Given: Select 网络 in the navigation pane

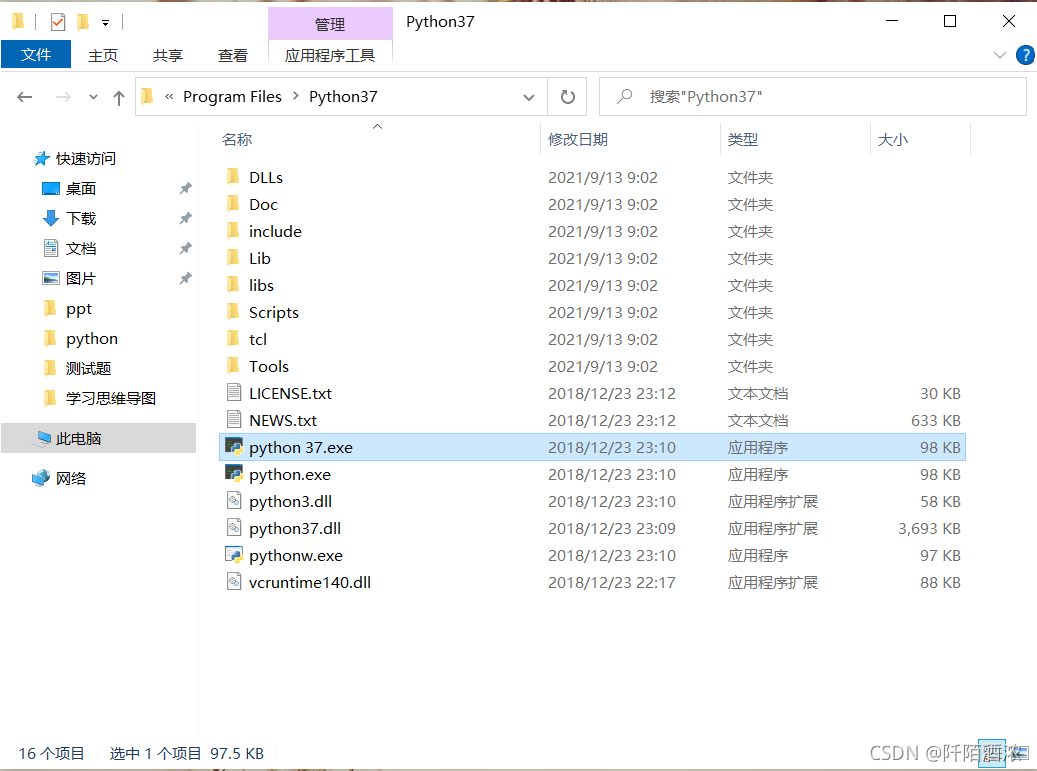Looking at the screenshot, I should click(71, 478).
